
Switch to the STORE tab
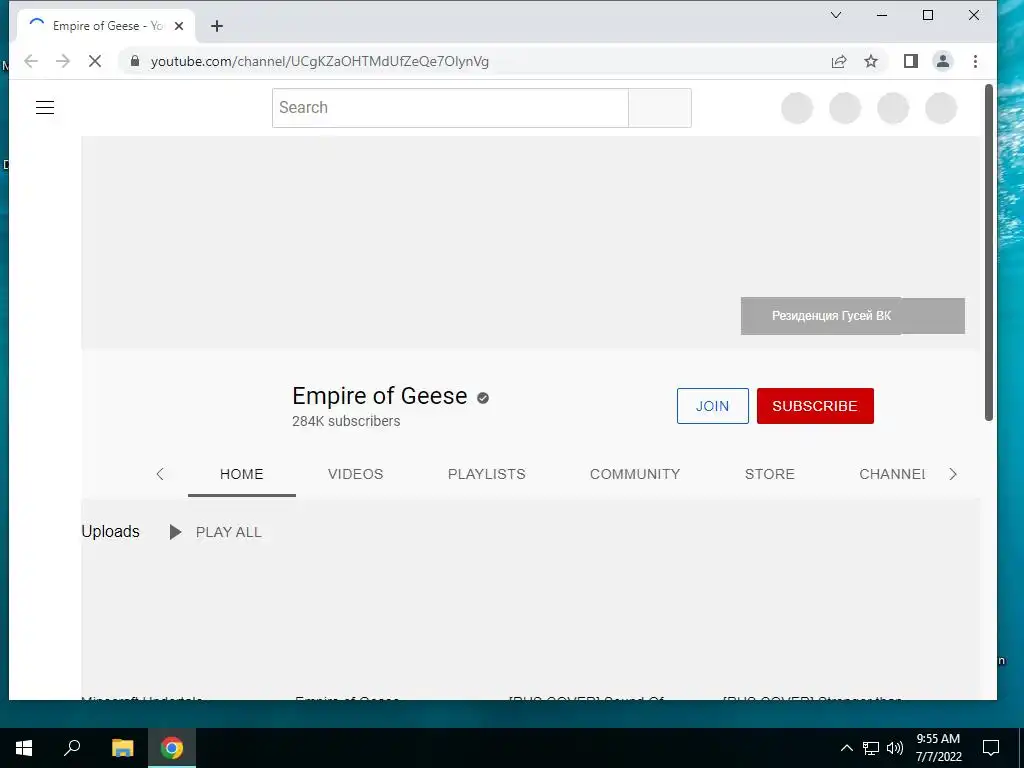[769, 474]
